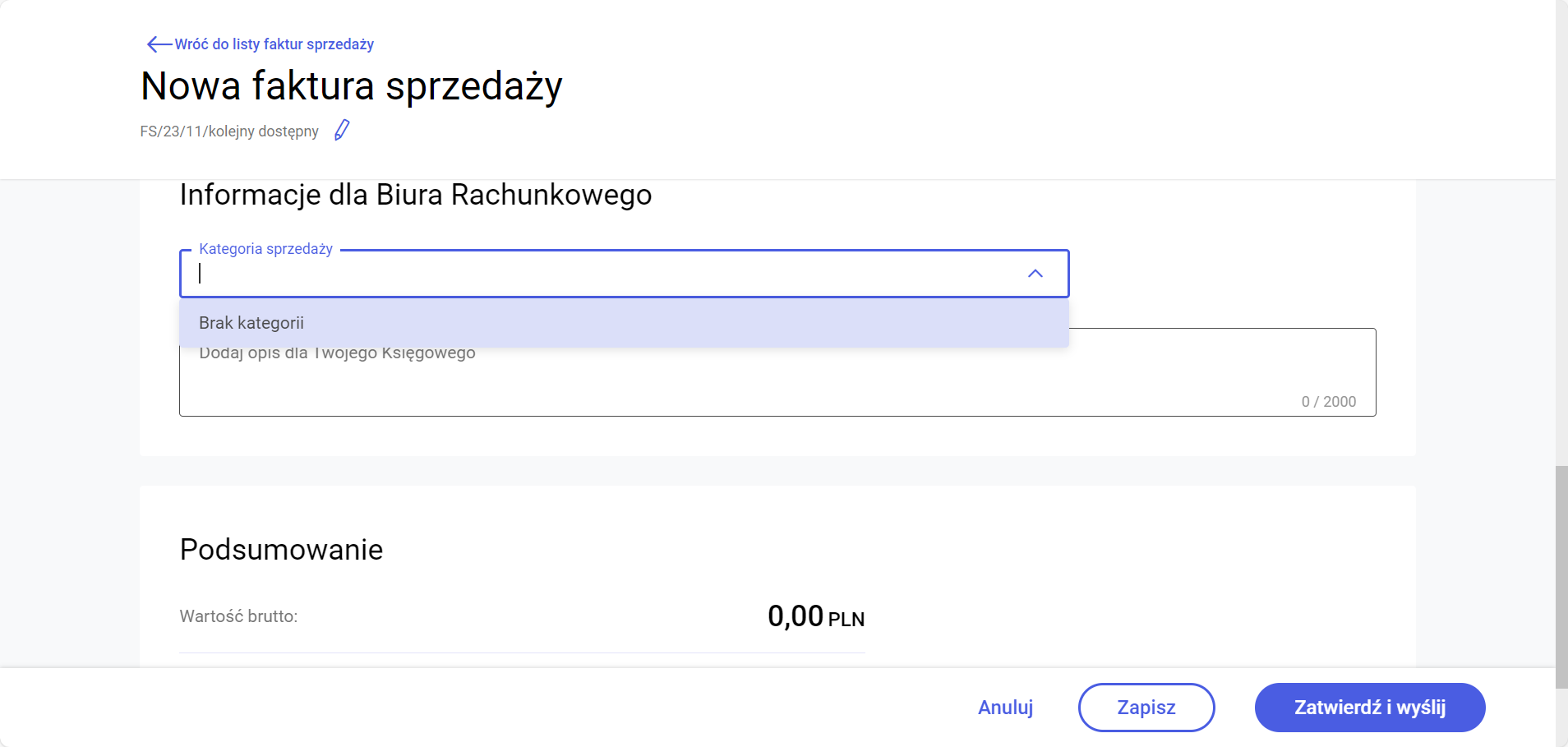
Task: Collapse the Kategoria sprzedaży dropdown chevron
Action: point(1035,274)
